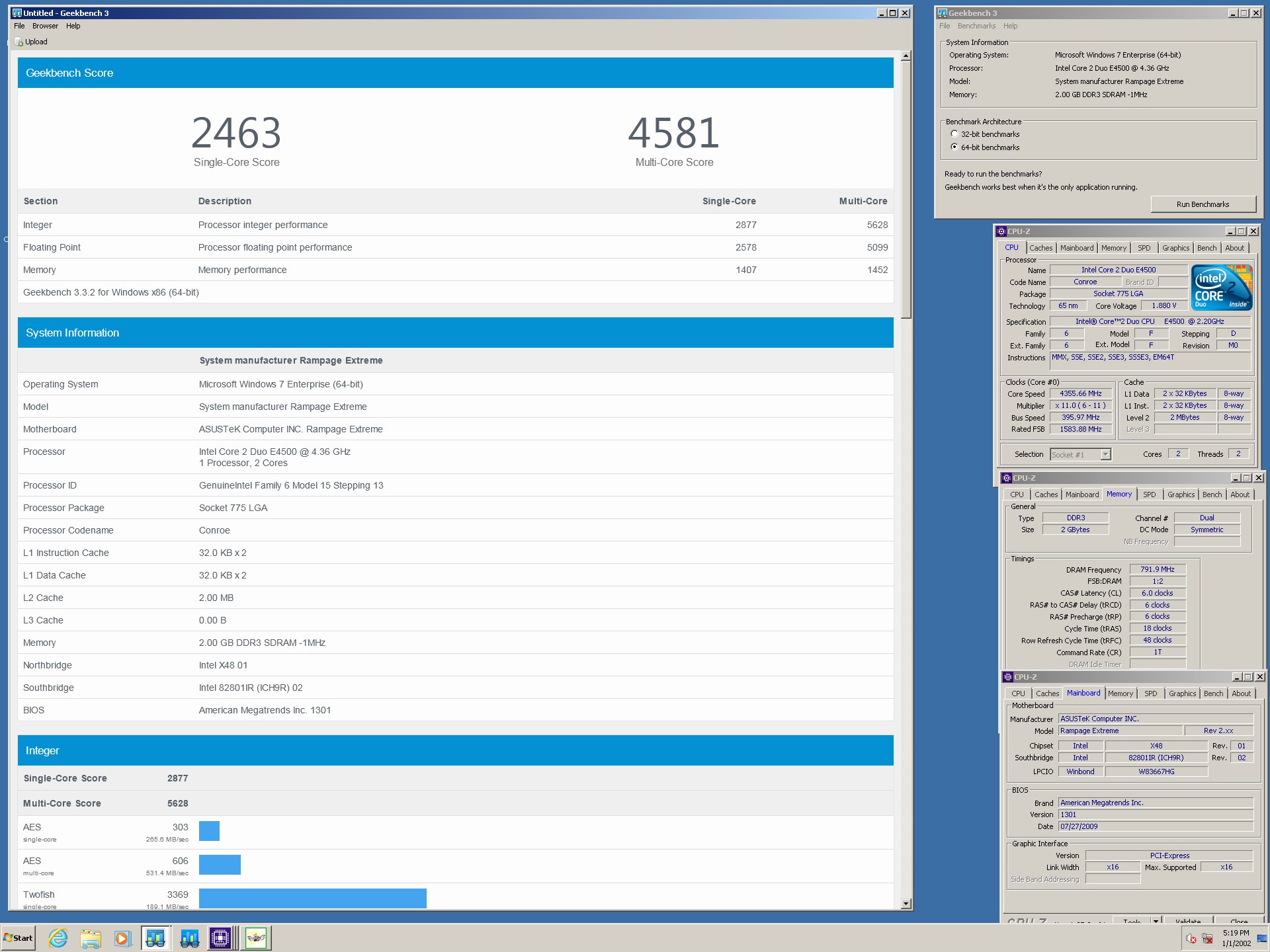The width and height of the screenshot is (1270, 952).
Task: Click the muted speaker volume tray icon
Action: tap(1191, 938)
